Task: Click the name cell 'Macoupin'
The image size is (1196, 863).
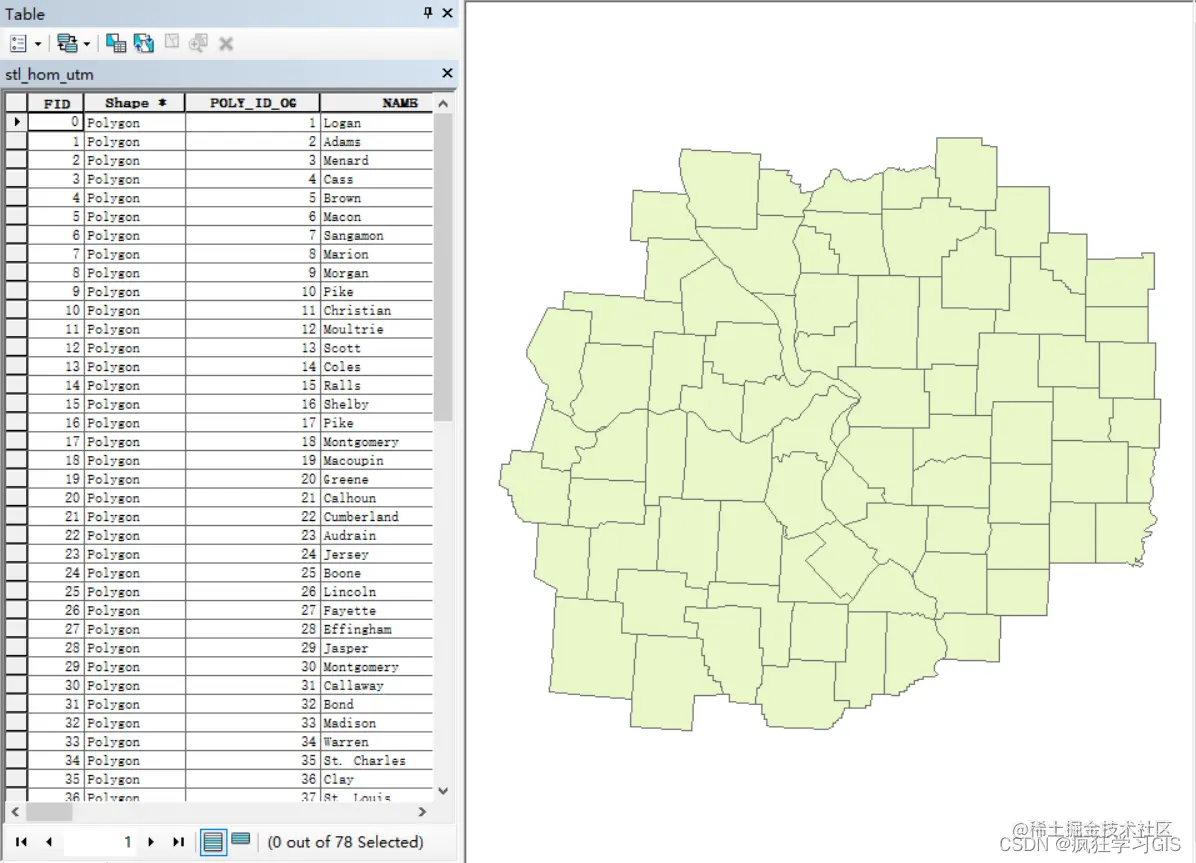Action: pyautogui.click(x=376, y=460)
